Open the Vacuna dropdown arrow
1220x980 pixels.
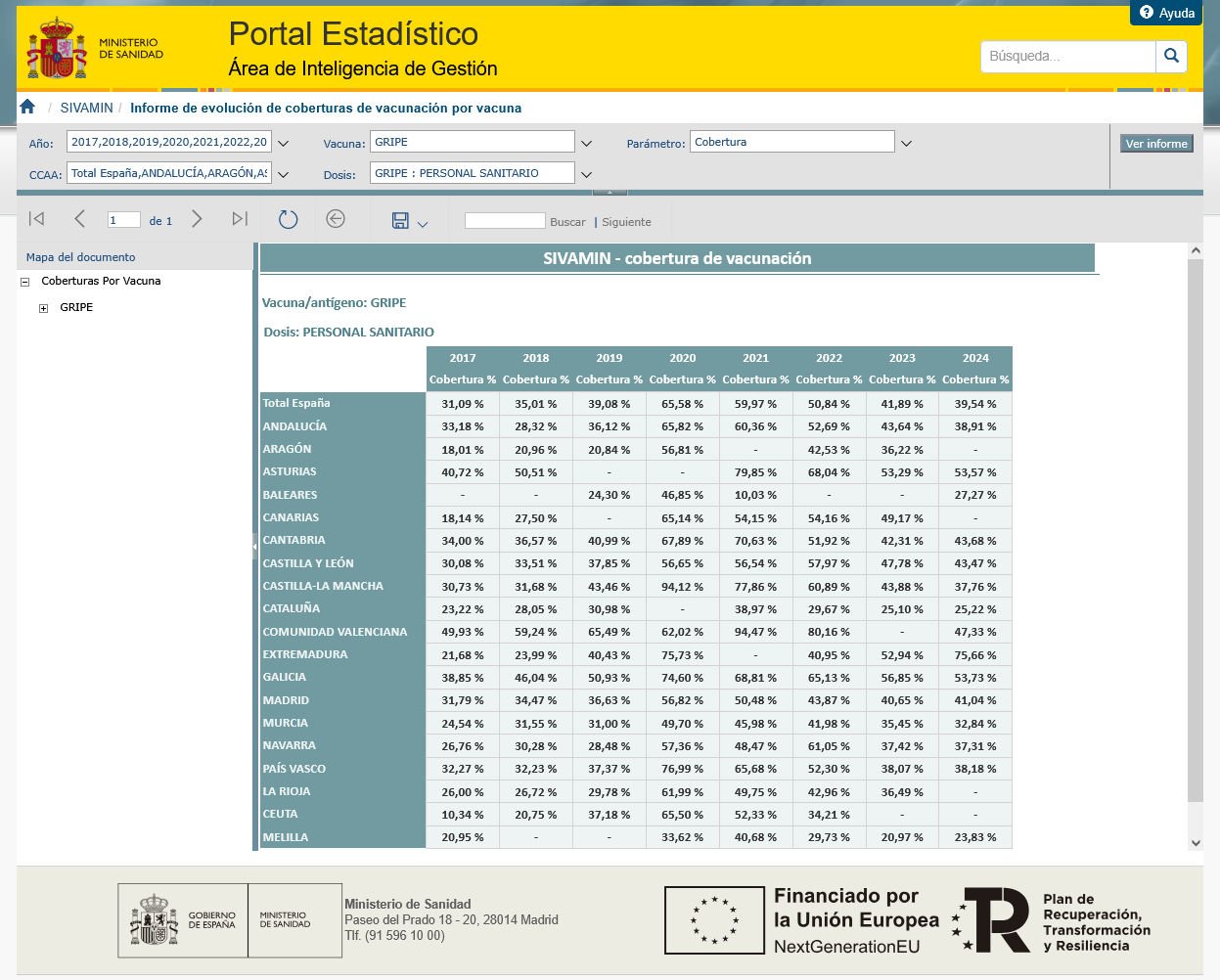pyautogui.click(x=587, y=144)
